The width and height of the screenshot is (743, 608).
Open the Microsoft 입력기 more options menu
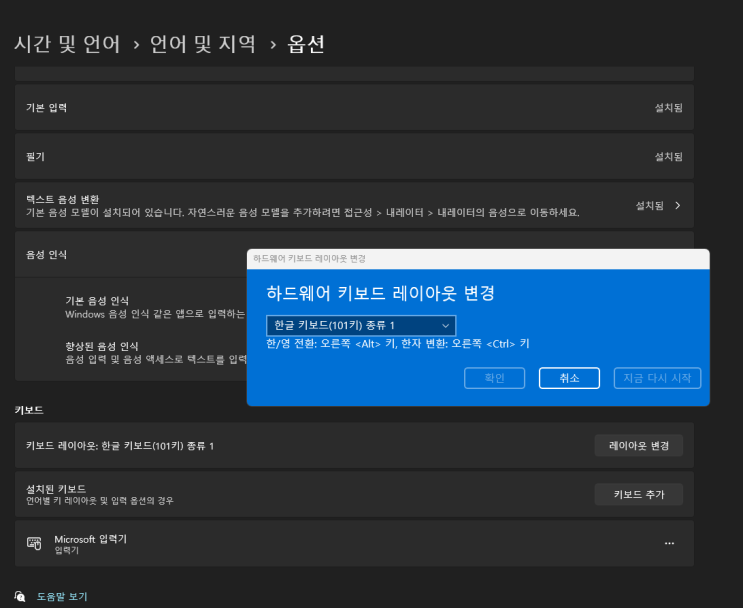(669, 543)
